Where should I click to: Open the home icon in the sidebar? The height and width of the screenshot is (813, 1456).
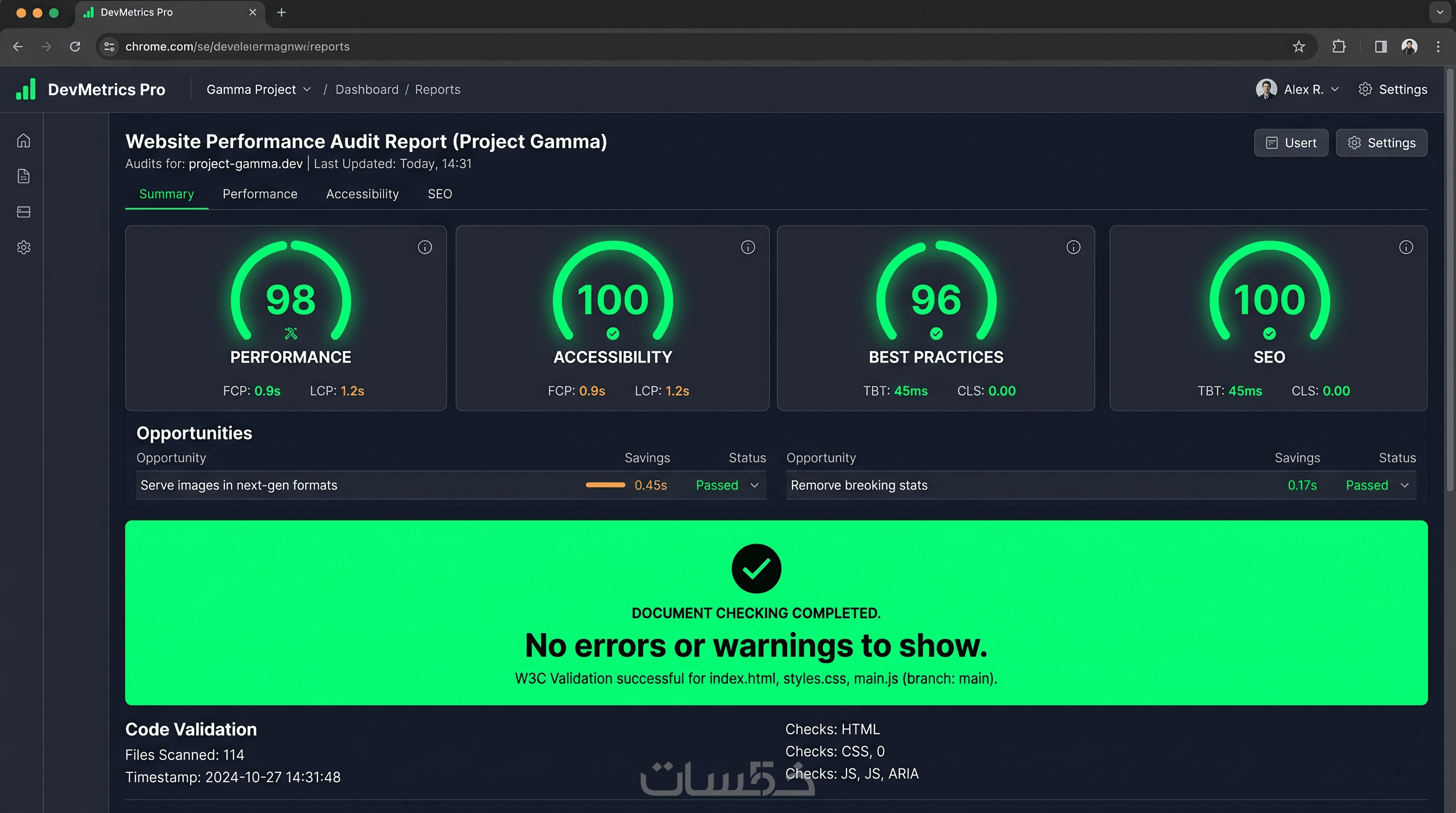click(23, 140)
